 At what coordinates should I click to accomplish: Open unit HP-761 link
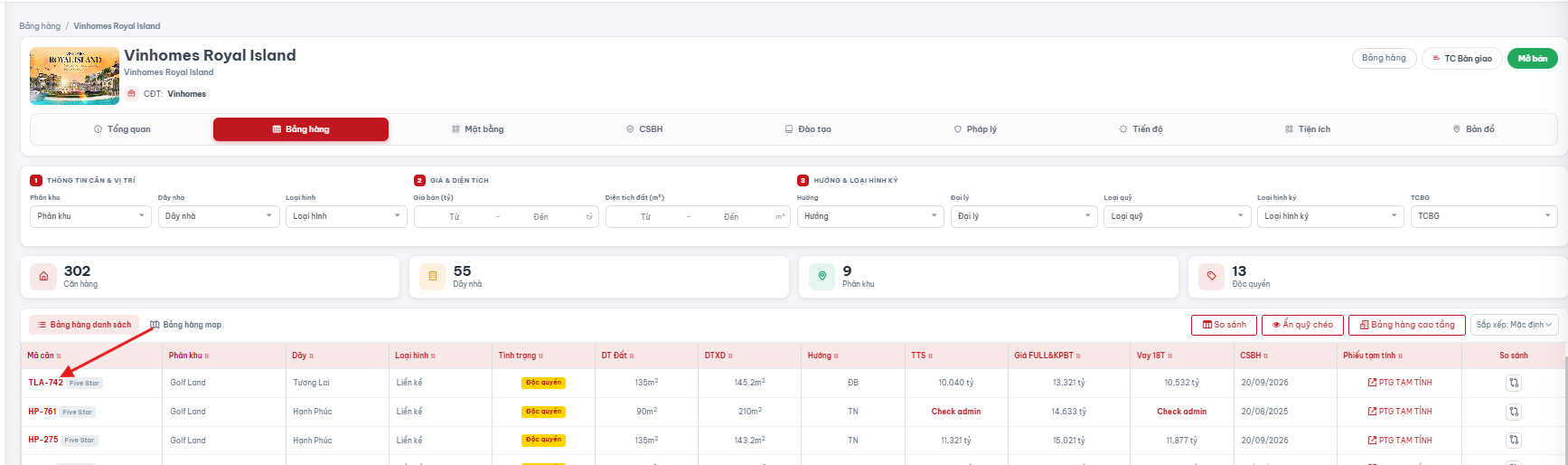(x=42, y=412)
